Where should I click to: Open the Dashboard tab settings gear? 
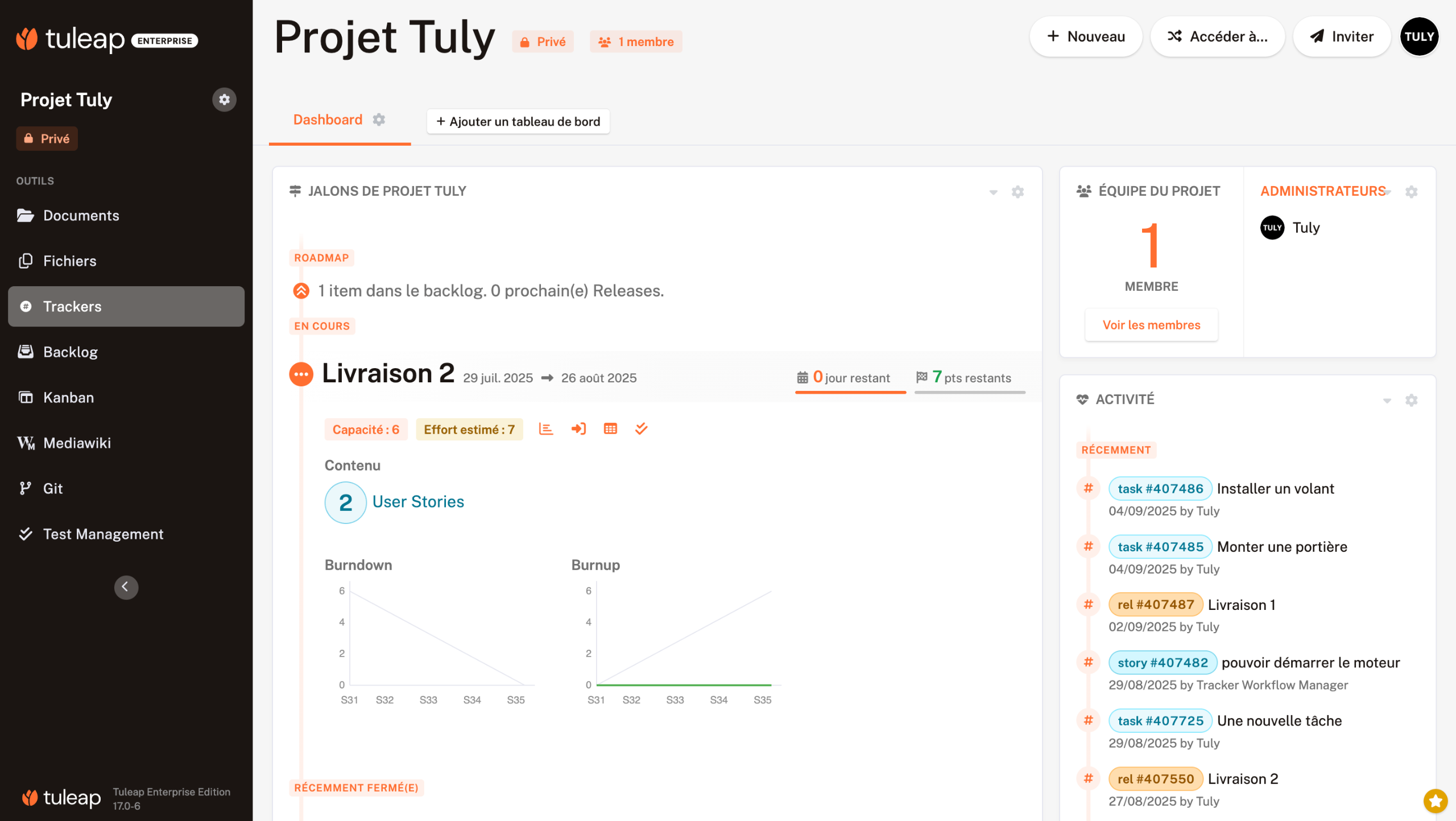(x=379, y=119)
